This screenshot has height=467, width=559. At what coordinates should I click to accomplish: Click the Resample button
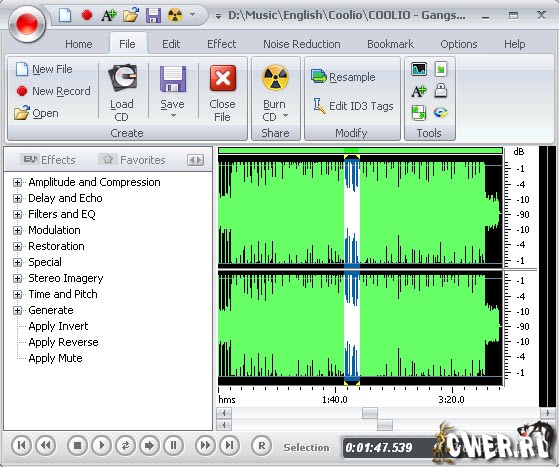click(x=343, y=77)
